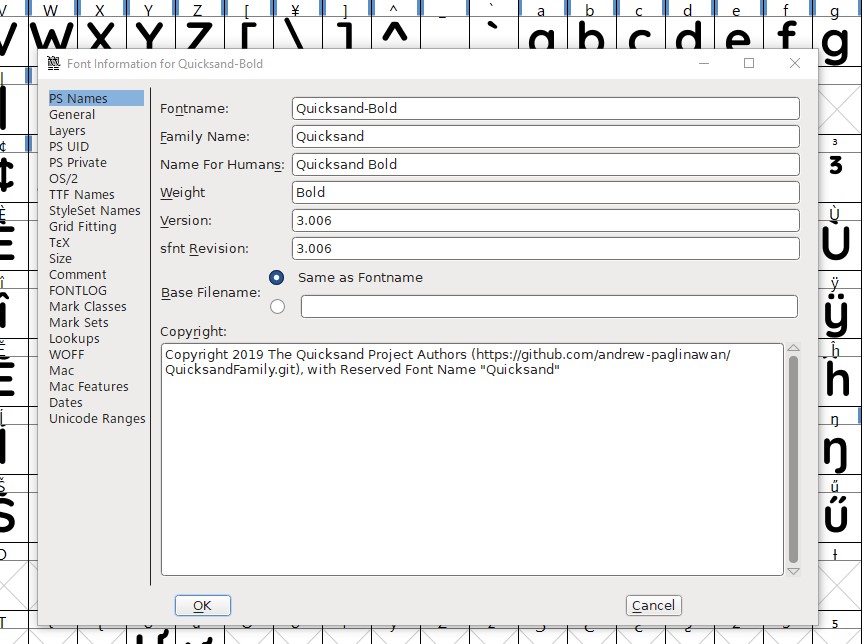Edit the Name For Humans field
862x644 pixels.
point(545,164)
